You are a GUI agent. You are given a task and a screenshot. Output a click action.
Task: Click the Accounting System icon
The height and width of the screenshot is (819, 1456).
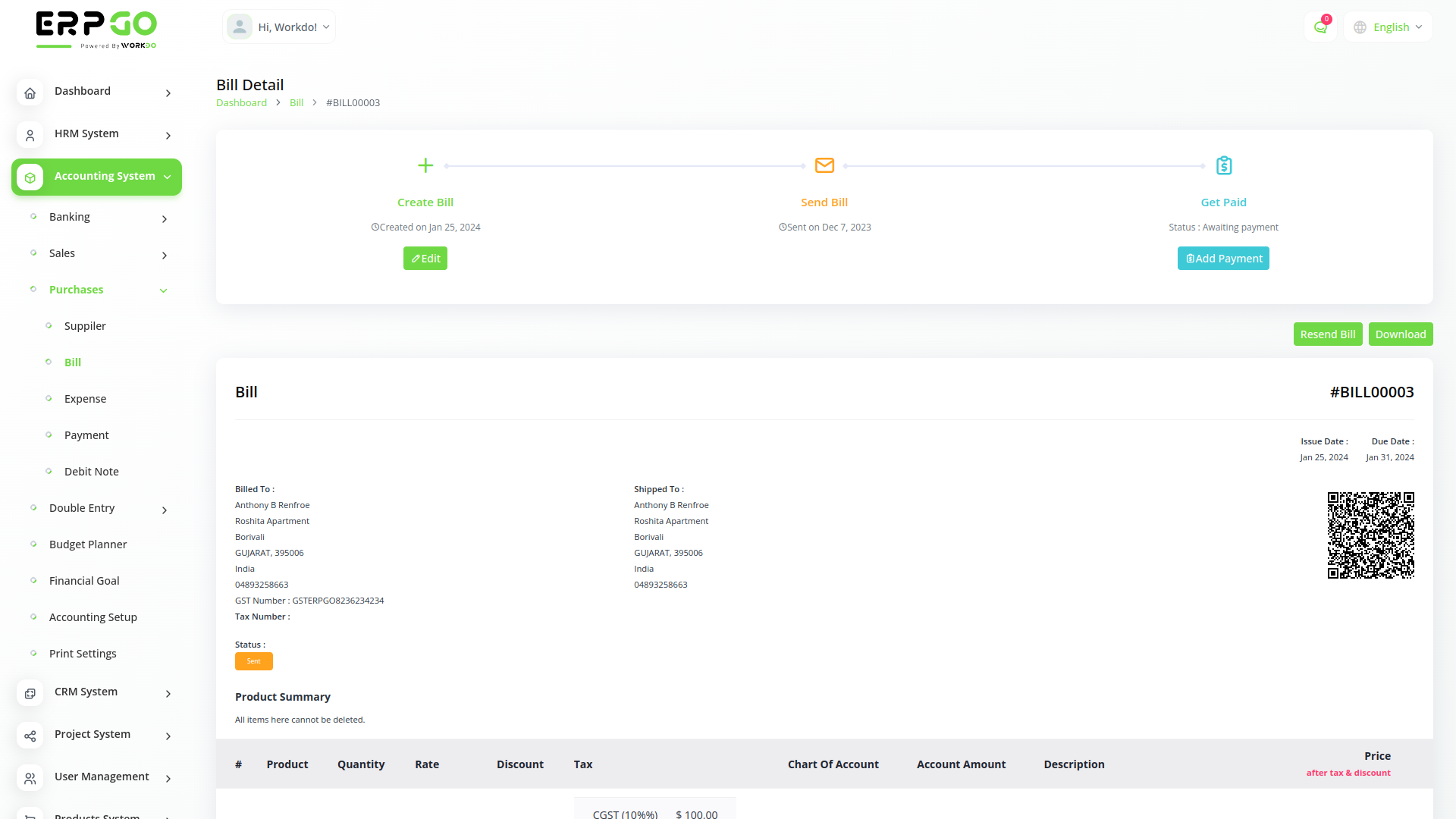(x=30, y=177)
